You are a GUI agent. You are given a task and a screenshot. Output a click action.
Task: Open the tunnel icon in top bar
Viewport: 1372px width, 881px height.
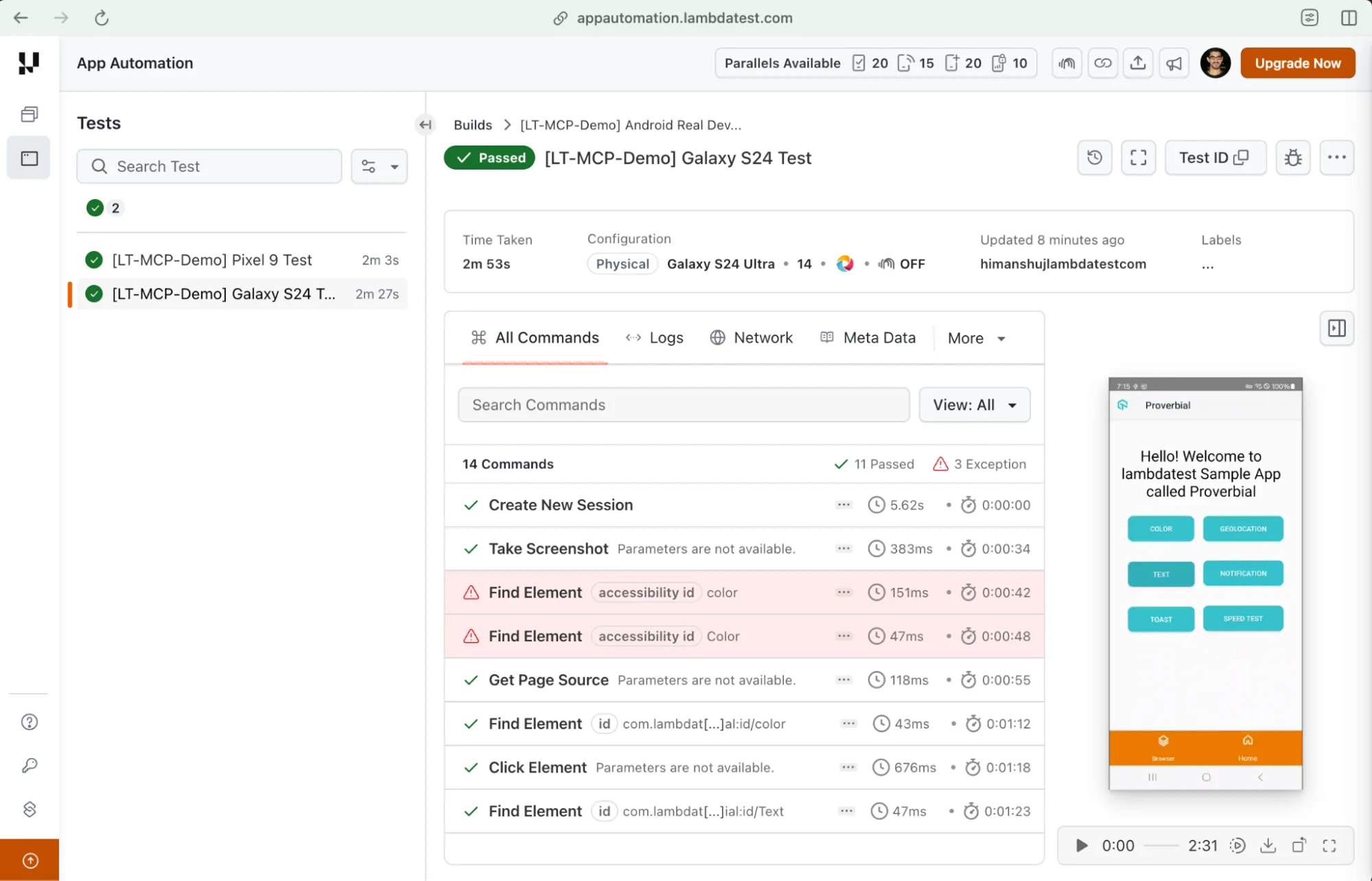coord(1067,63)
